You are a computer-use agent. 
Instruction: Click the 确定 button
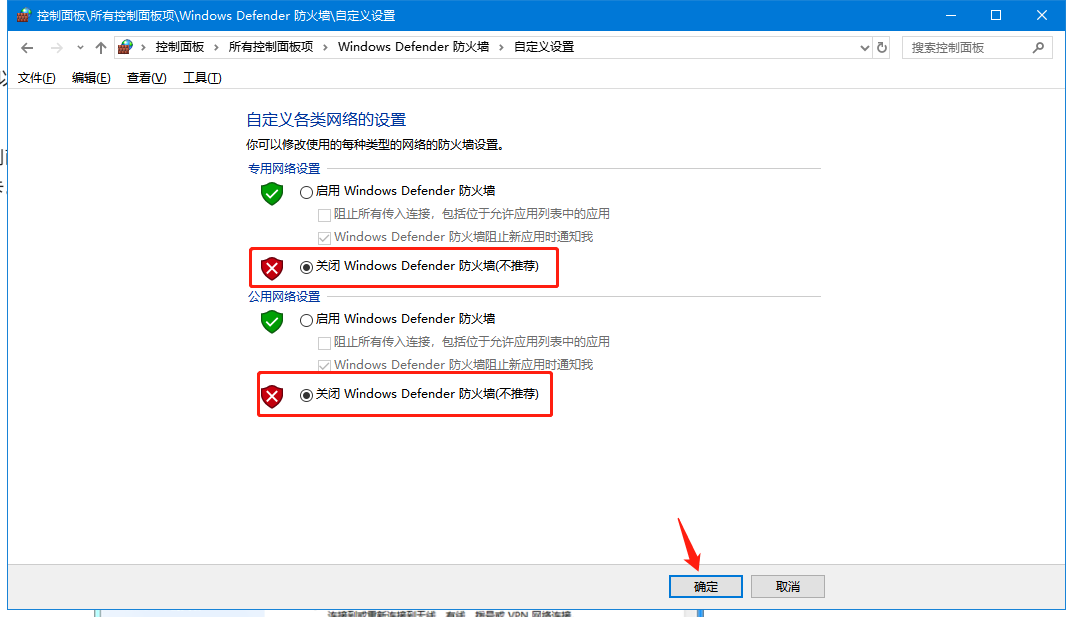(706, 586)
